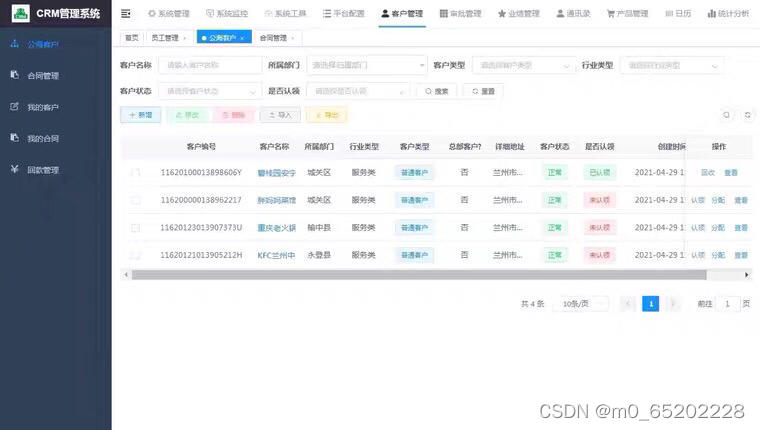Click the star-marked 业绩管理 menu

[x=519, y=14]
